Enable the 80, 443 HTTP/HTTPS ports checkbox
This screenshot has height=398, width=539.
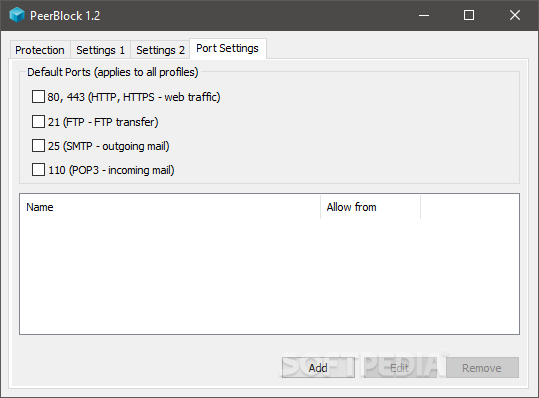38,97
